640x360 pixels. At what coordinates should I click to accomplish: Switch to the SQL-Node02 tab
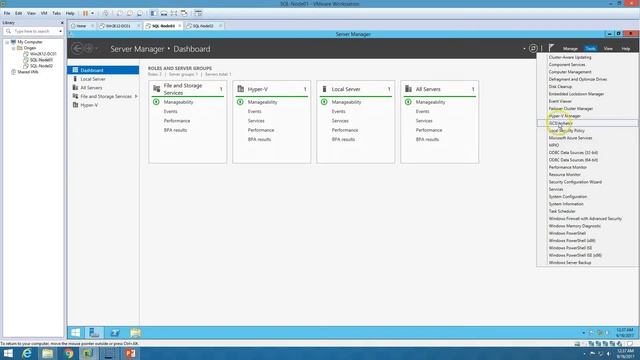click(203, 26)
